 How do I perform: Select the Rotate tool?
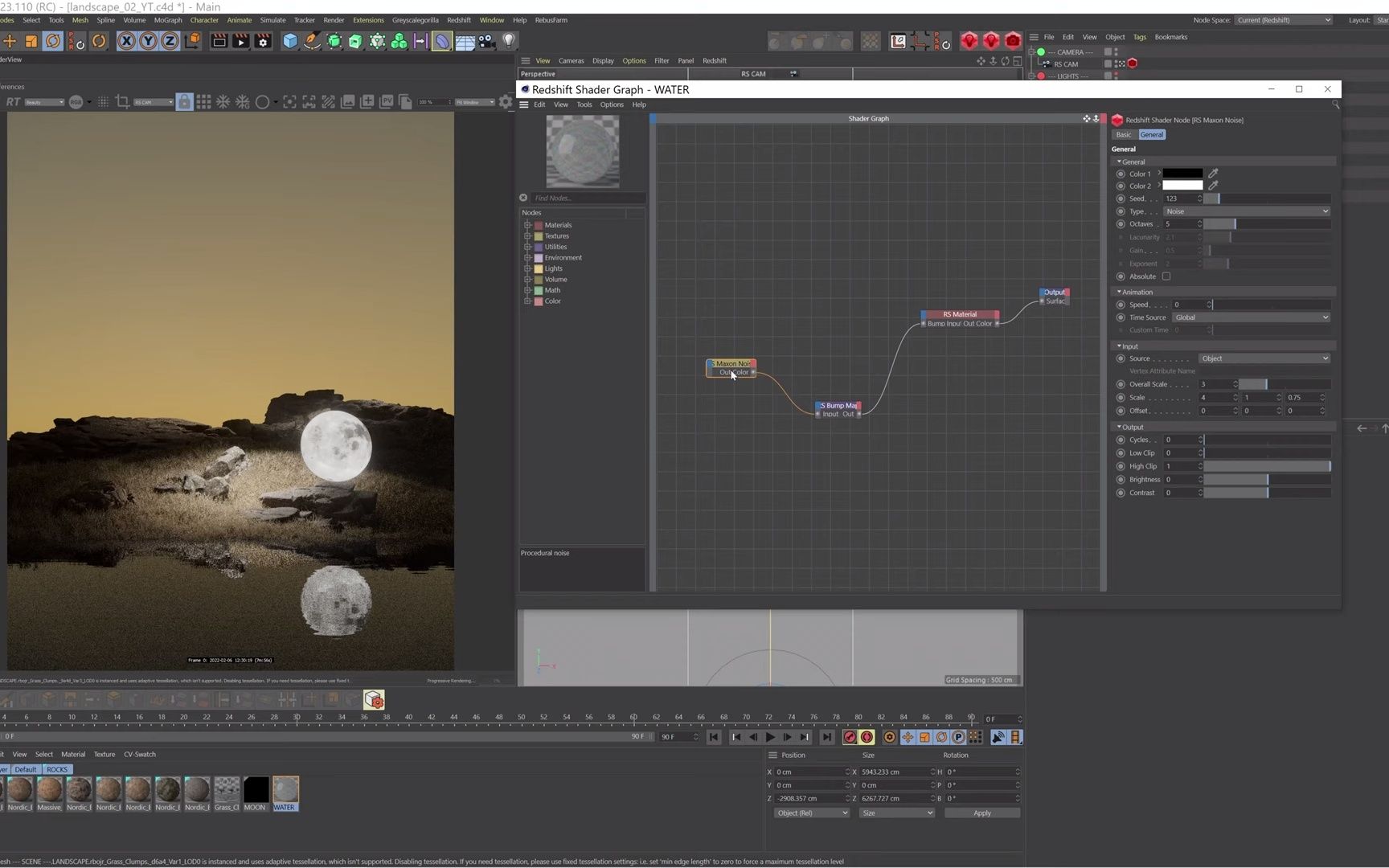coord(51,41)
